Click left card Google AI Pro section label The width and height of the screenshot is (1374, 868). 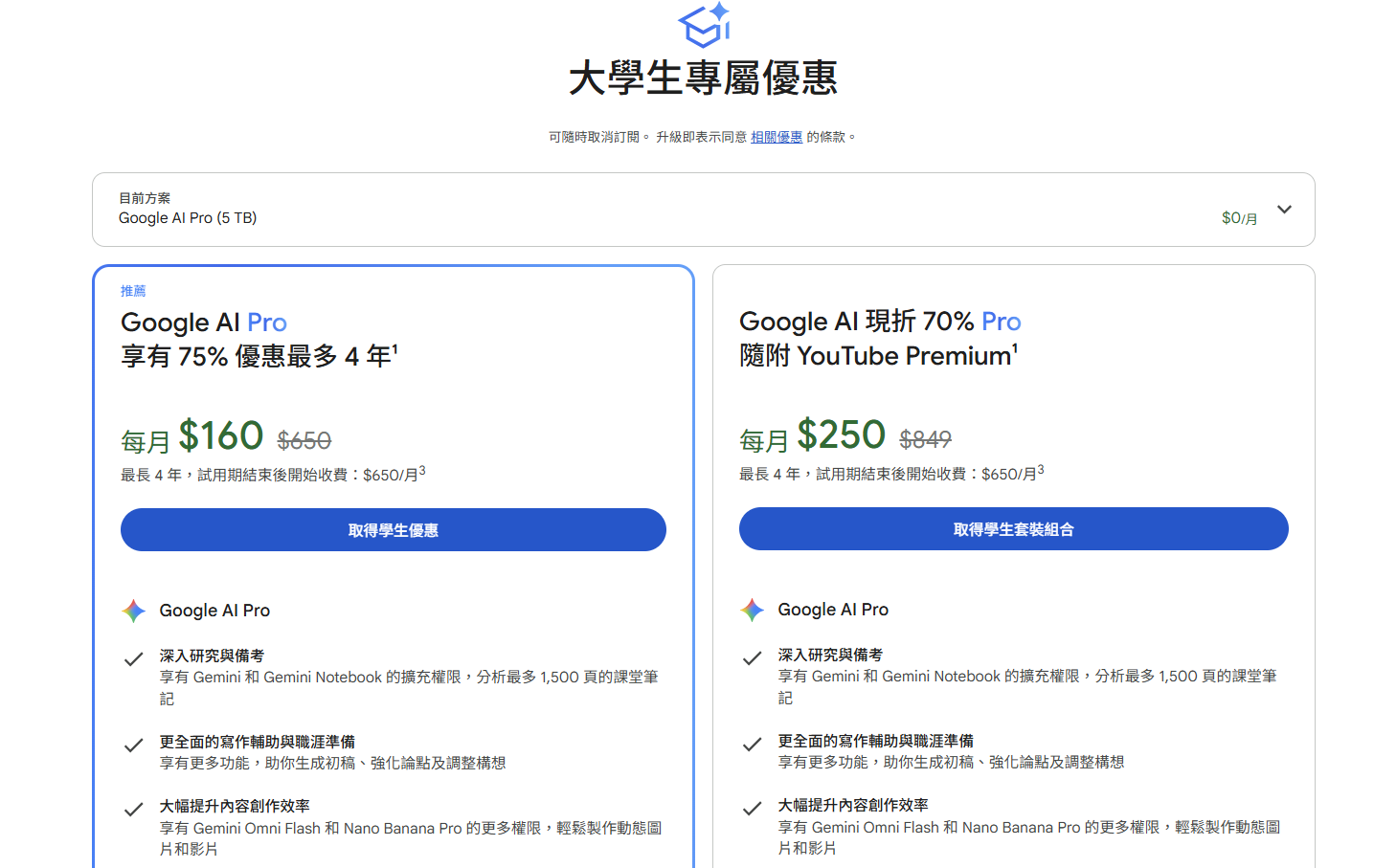coord(214,611)
